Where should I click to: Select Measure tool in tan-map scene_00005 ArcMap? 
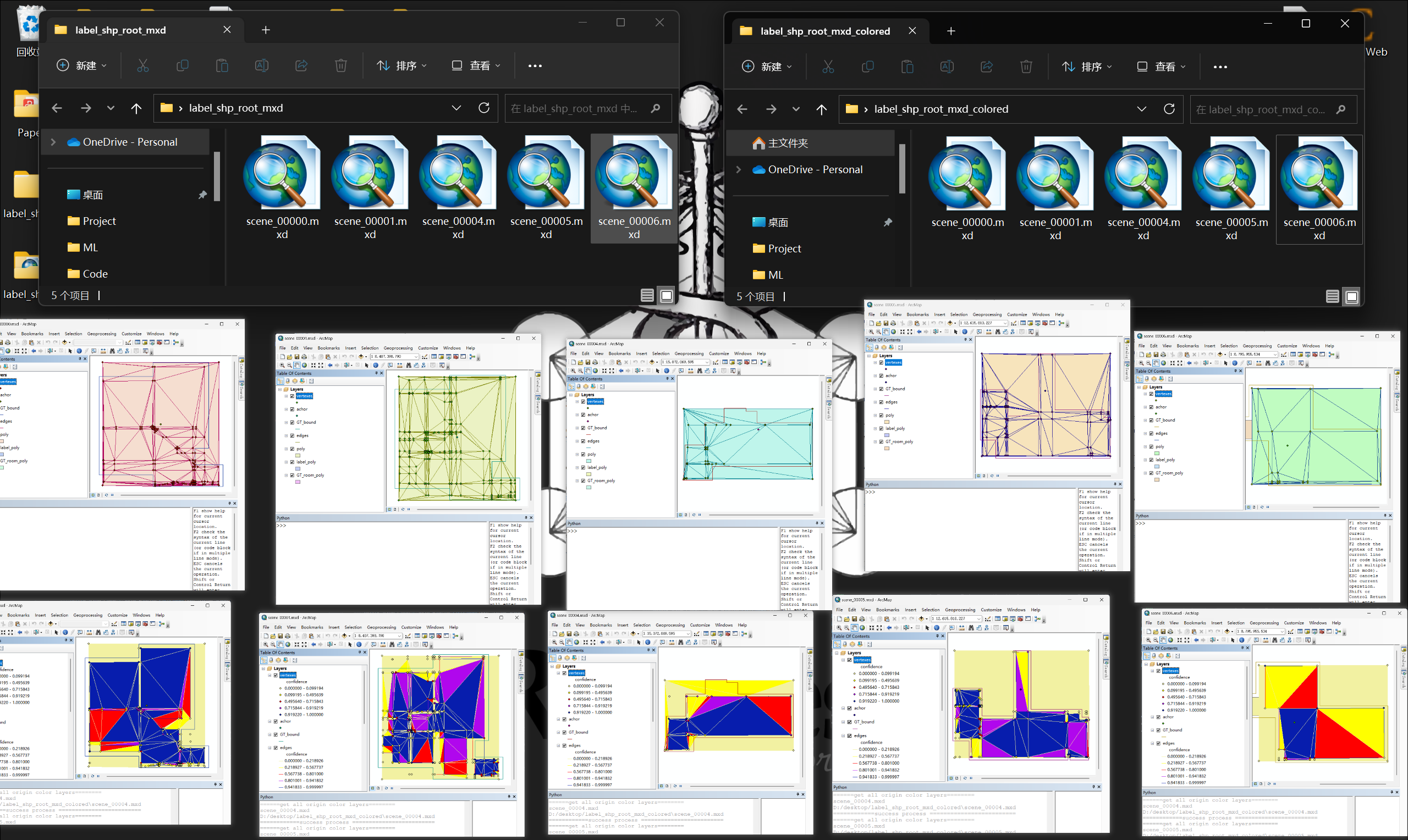[x=989, y=332]
